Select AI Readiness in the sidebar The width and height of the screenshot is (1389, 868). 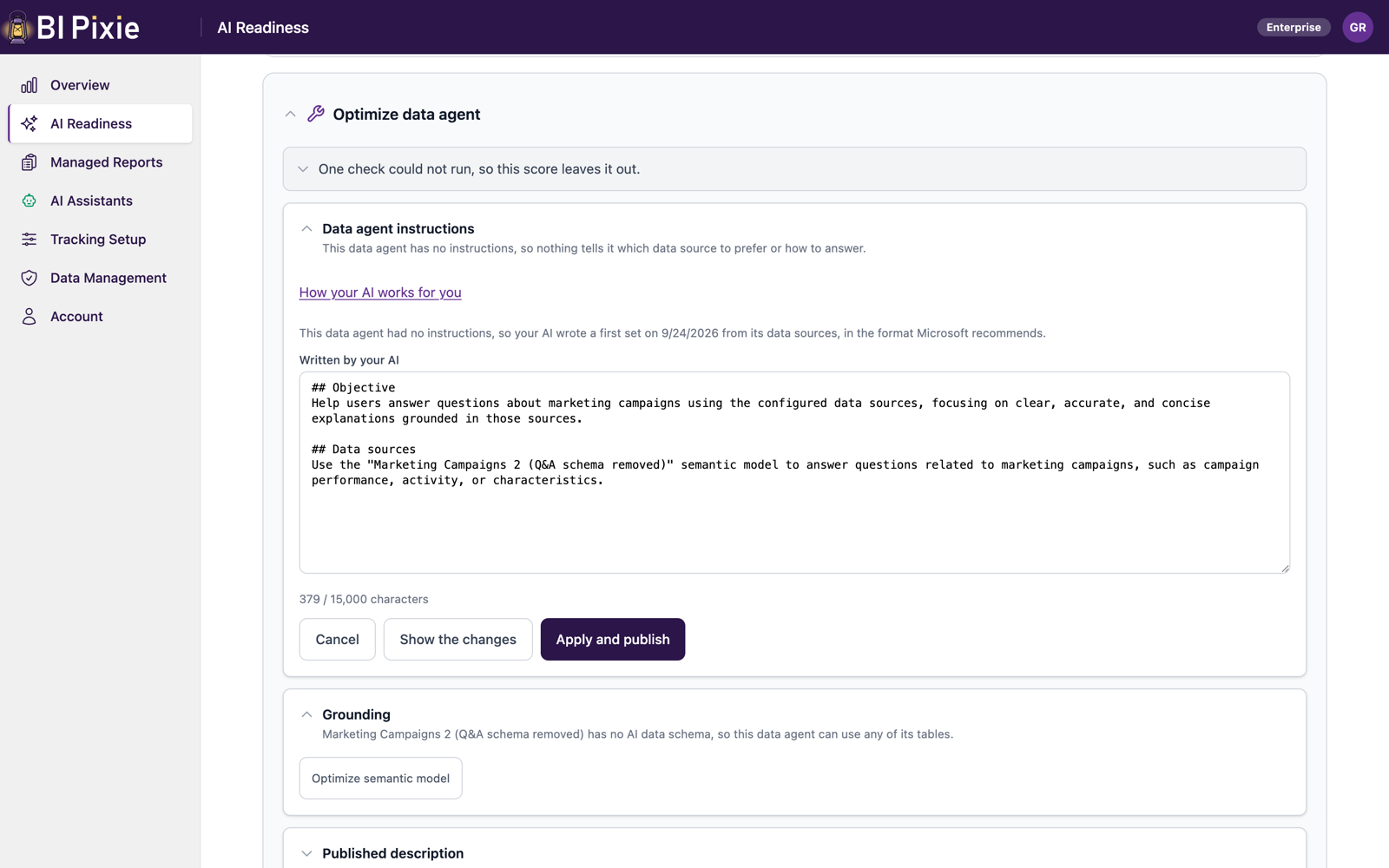(101, 123)
